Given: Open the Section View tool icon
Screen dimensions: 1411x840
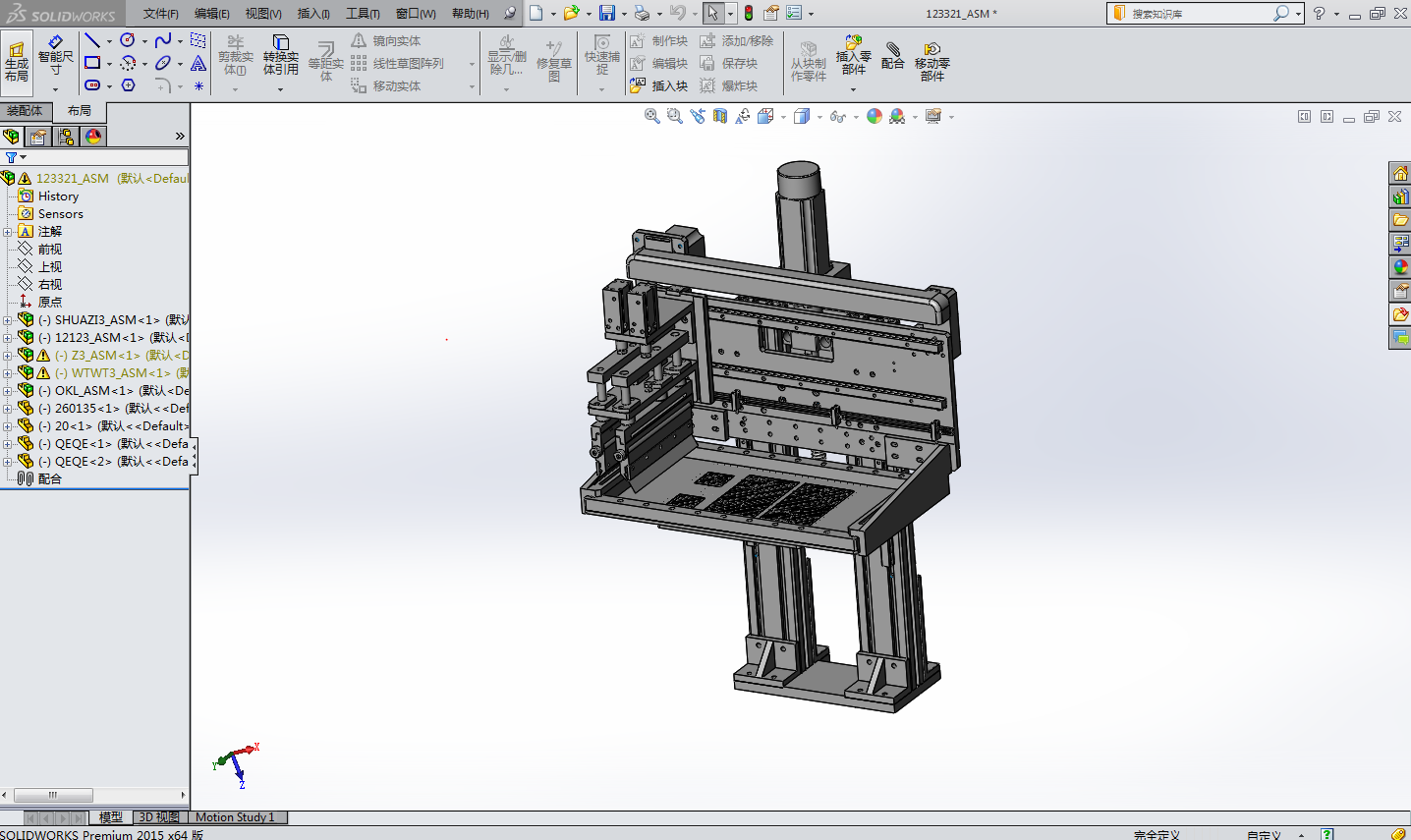Looking at the screenshot, I should [720, 116].
